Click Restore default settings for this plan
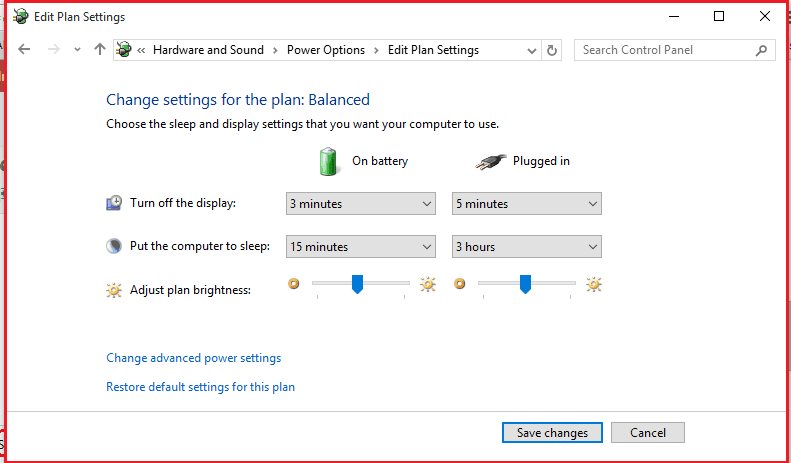The width and height of the screenshot is (791, 463). [x=200, y=387]
